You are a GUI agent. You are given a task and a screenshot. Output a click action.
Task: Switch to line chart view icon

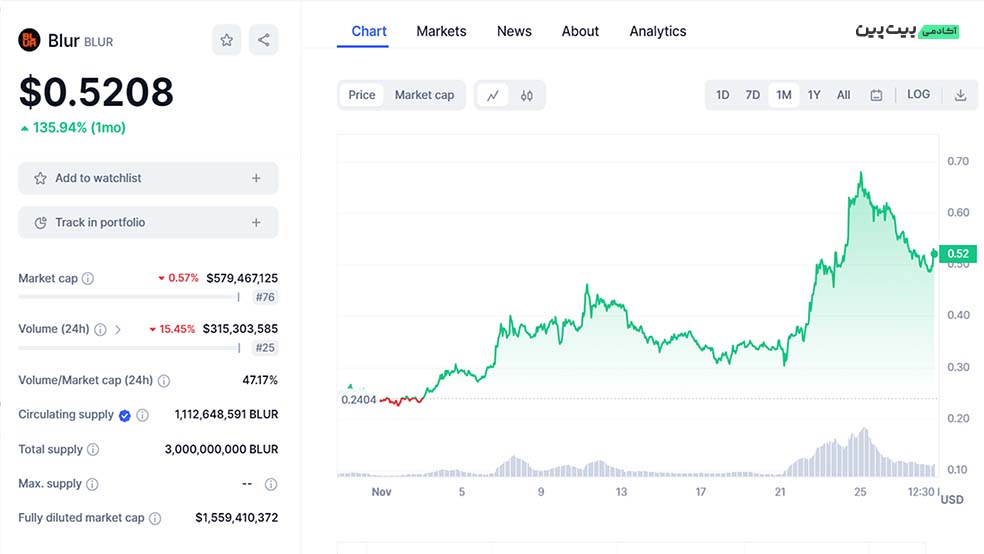[x=493, y=96]
